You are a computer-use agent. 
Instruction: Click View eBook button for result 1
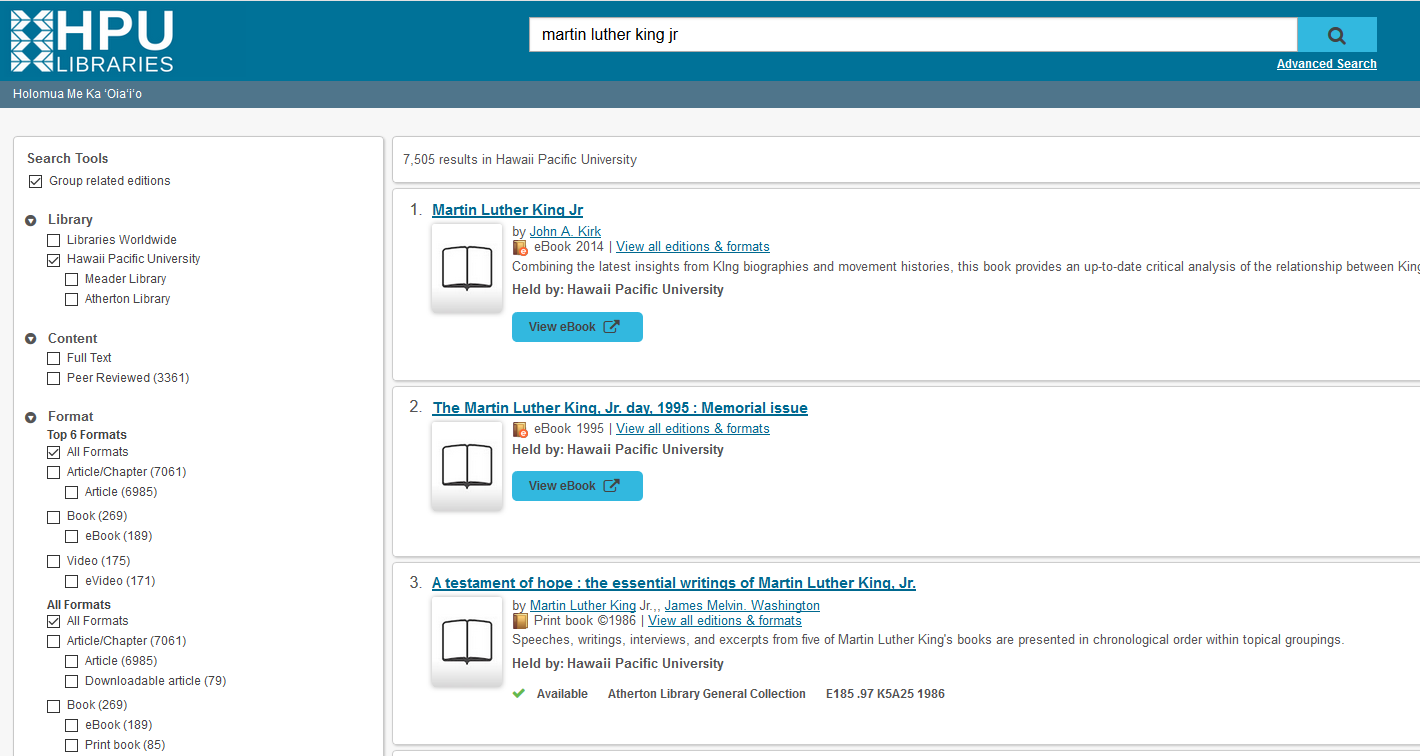coord(577,327)
